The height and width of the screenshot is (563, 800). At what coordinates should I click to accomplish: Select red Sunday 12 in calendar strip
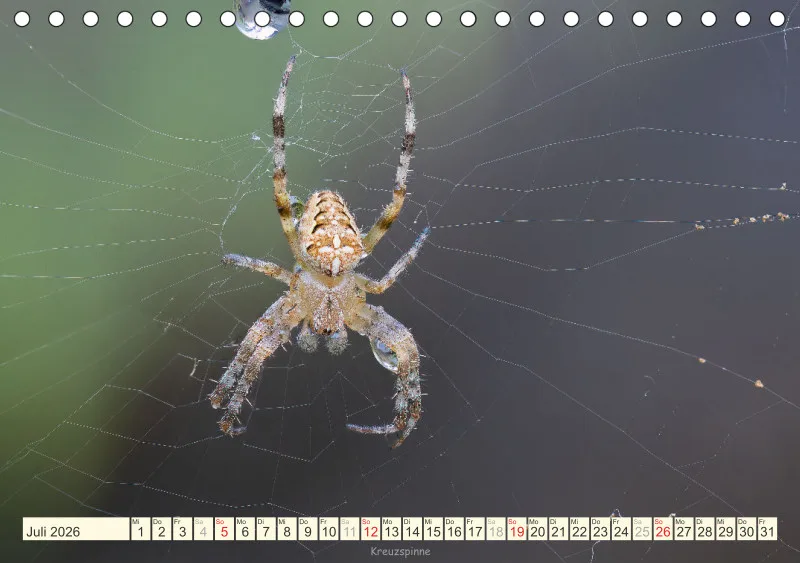(x=370, y=529)
